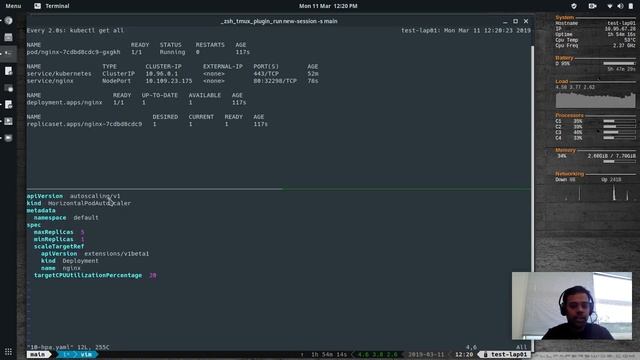Click the 'Deployment' kind value in vim
The image size is (640, 360).
pyautogui.click(x=80, y=261)
